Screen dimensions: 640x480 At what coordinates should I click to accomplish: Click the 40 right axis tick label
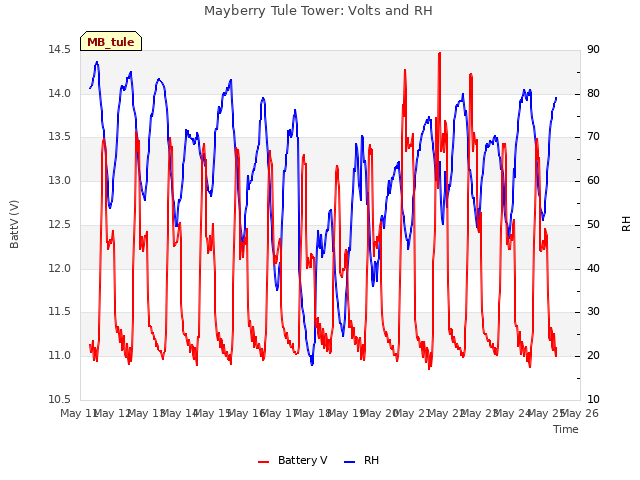click(x=593, y=269)
